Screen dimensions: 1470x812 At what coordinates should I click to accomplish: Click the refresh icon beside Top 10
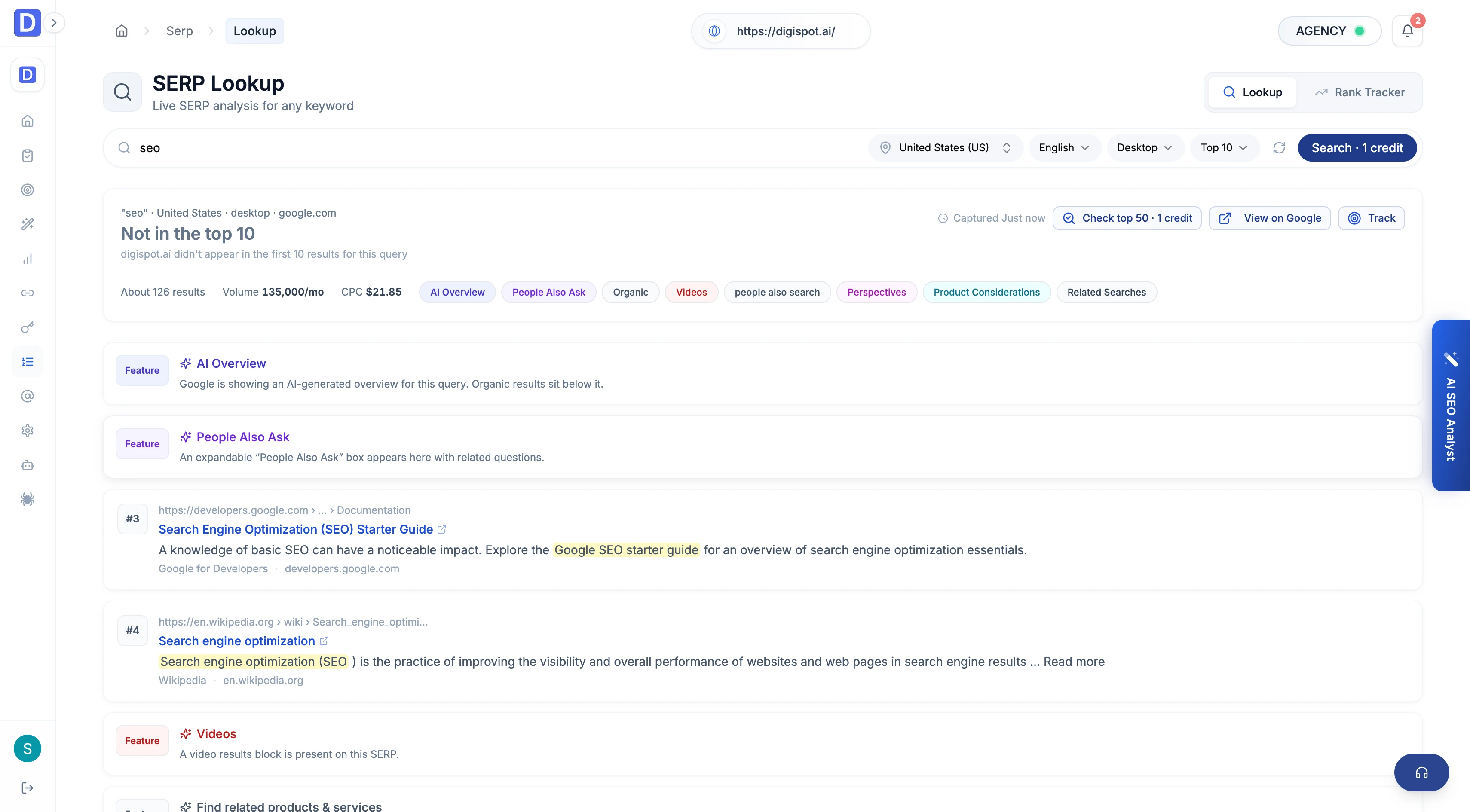1279,148
